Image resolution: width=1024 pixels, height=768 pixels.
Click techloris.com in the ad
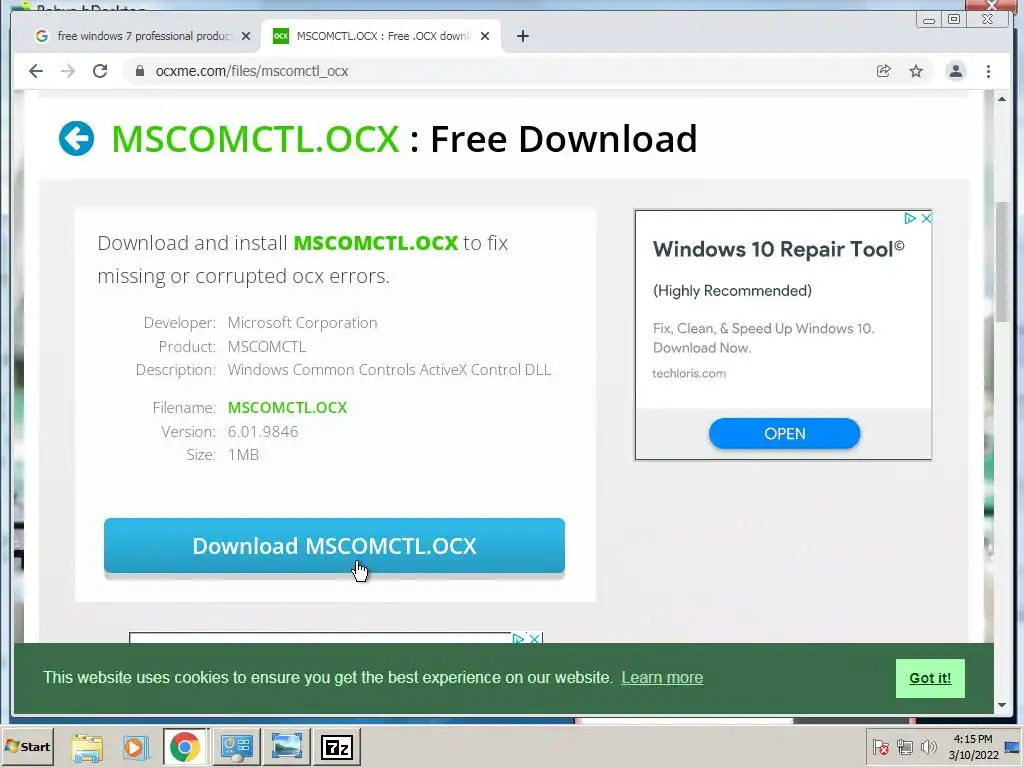pyautogui.click(x=689, y=374)
